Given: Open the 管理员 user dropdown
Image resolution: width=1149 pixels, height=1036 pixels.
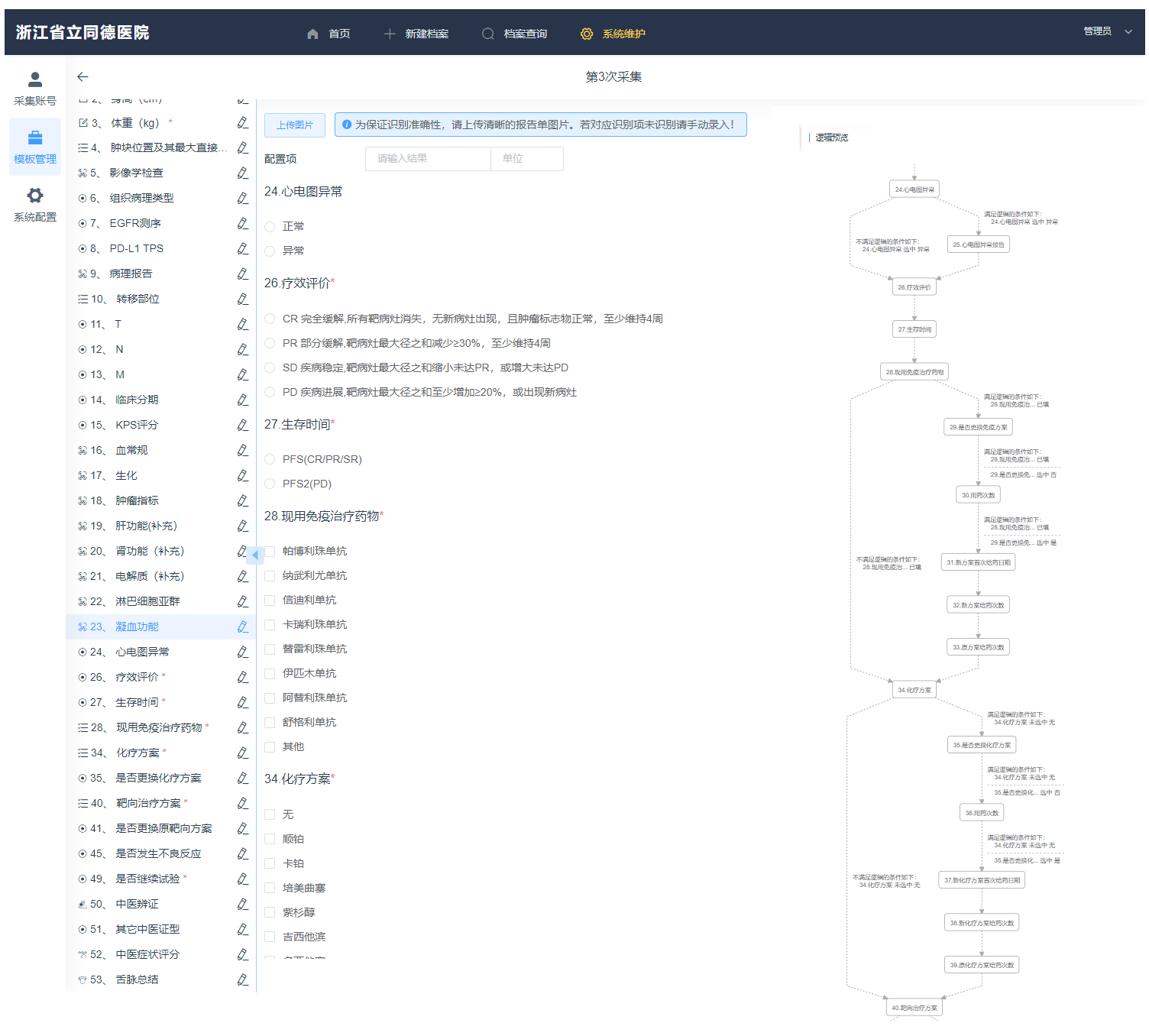Looking at the screenshot, I should (x=1107, y=31).
